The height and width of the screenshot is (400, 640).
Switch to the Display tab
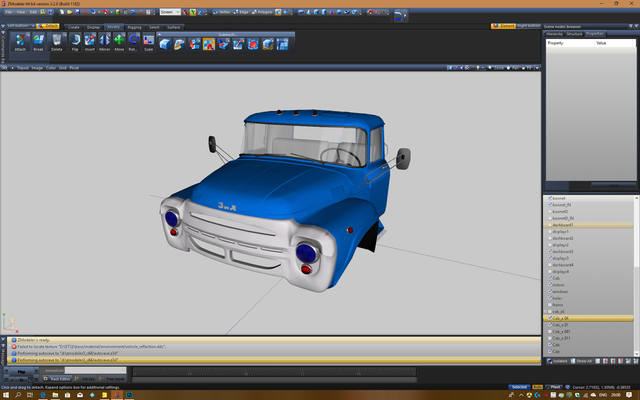93,27
